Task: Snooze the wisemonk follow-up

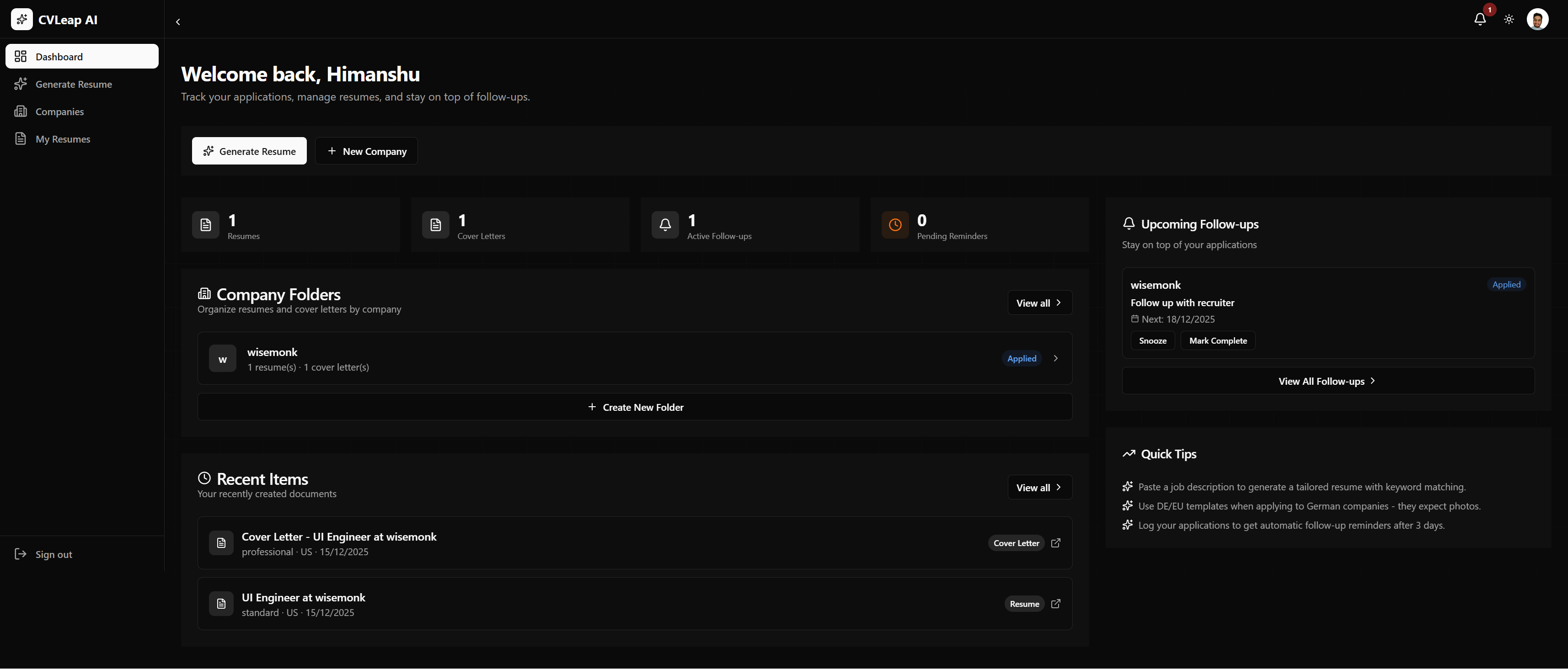Action: pyautogui.click(x=1153, y=340)
